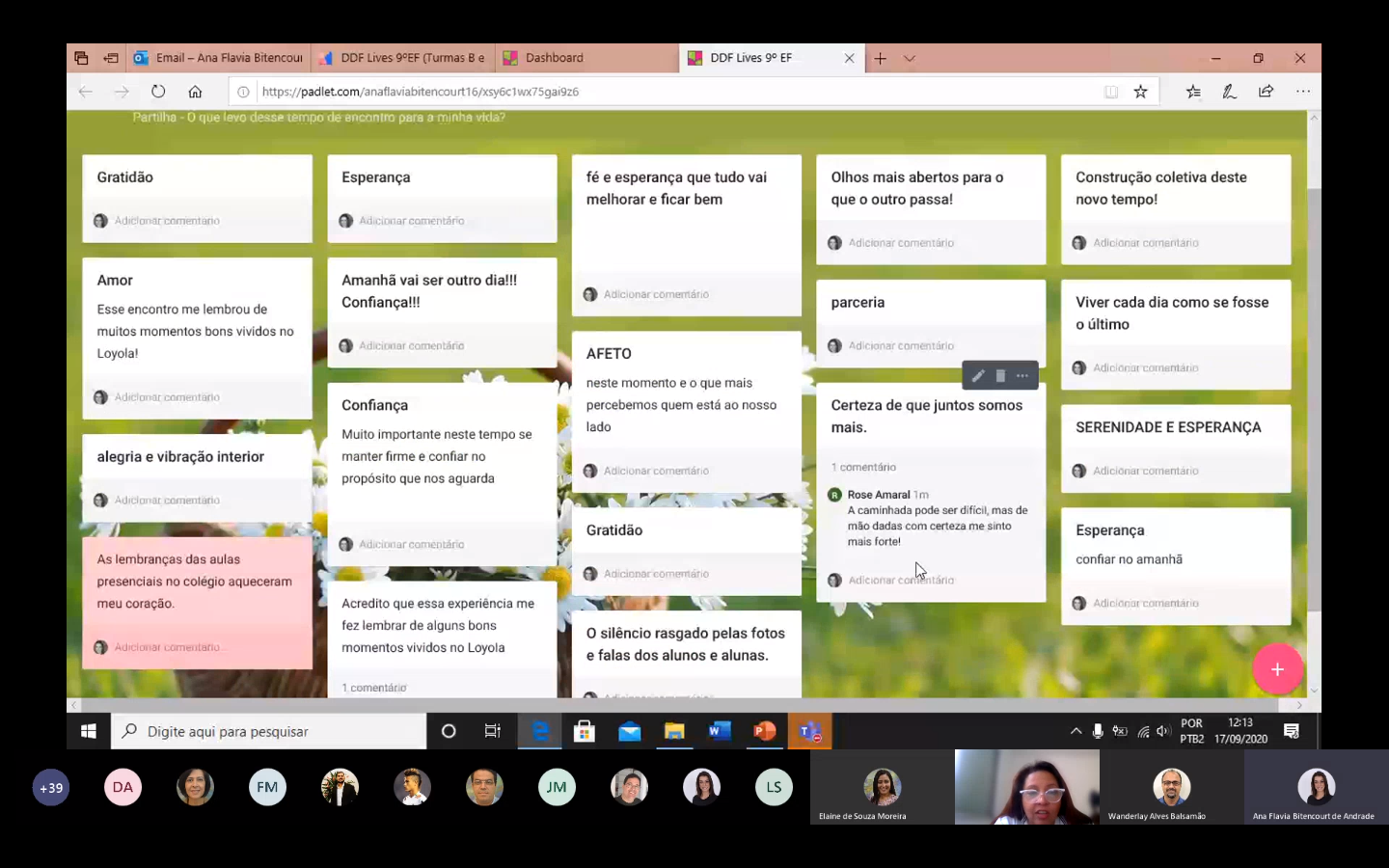Click Adicionar comentário under the Amor post
This screenshot has width=1389, height=868.
167,397
